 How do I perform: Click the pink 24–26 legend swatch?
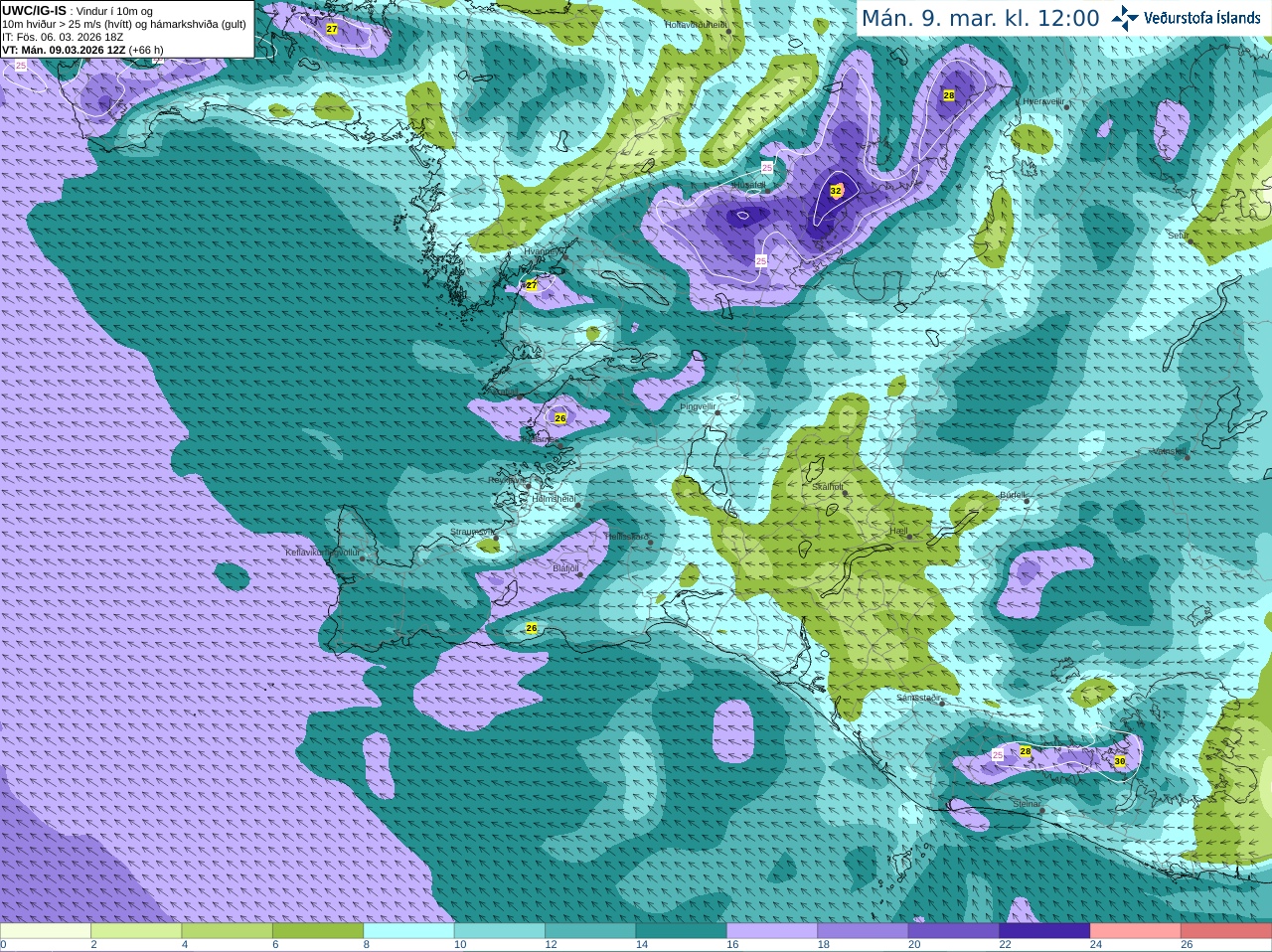[1135, 931]
